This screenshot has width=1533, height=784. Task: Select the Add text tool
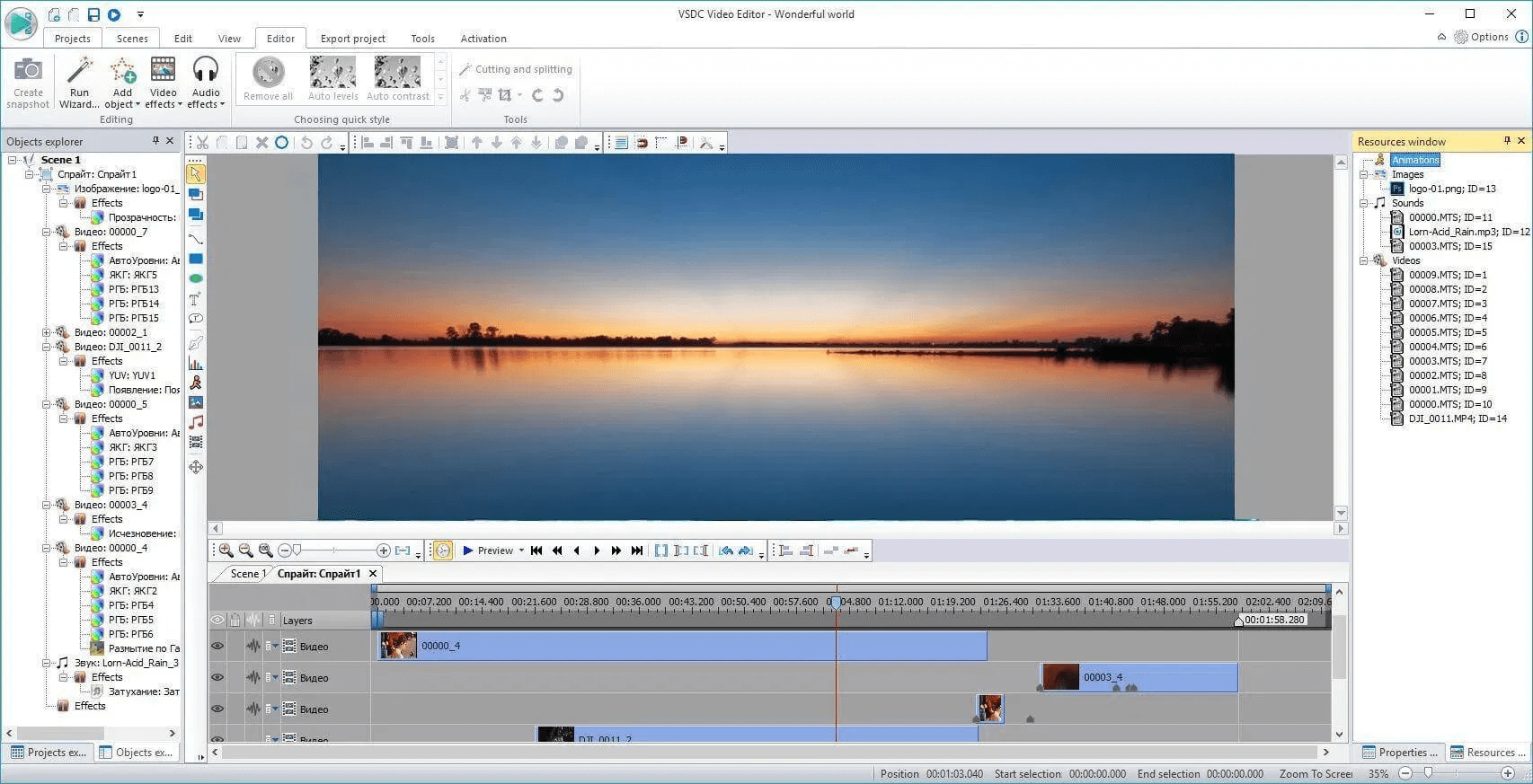pos(195,298)
